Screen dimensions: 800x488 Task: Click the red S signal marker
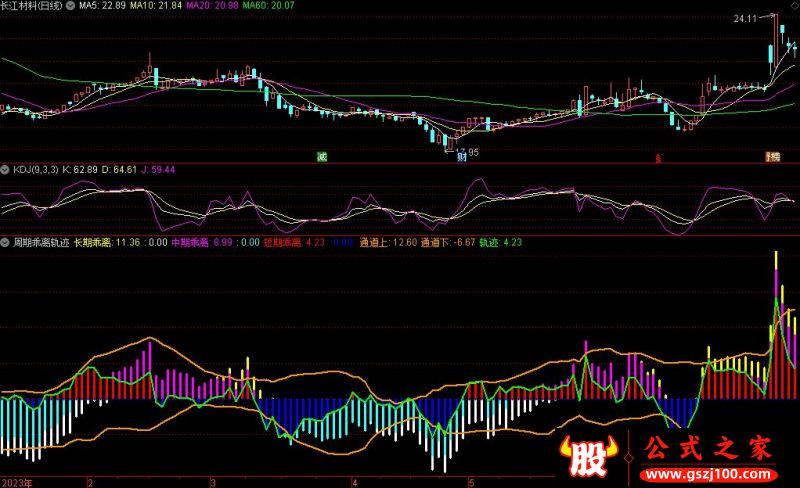coord(657,157)
